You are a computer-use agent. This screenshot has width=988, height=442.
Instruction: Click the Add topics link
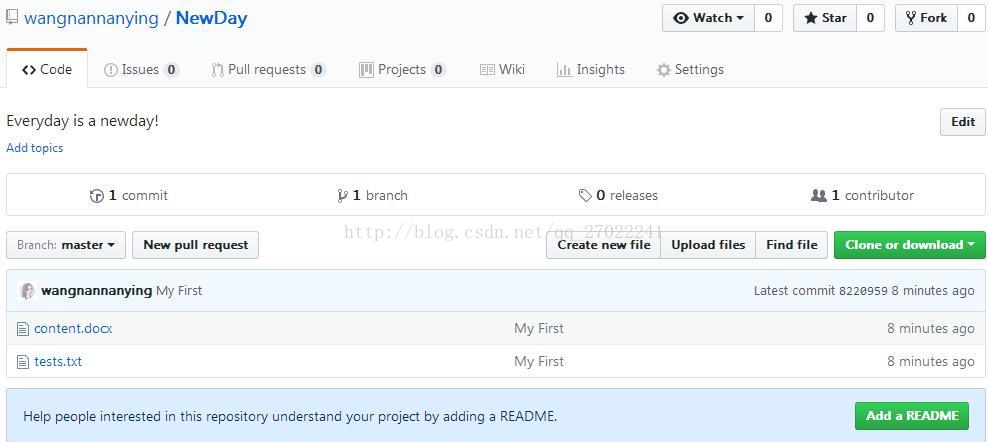pos(35,148)
